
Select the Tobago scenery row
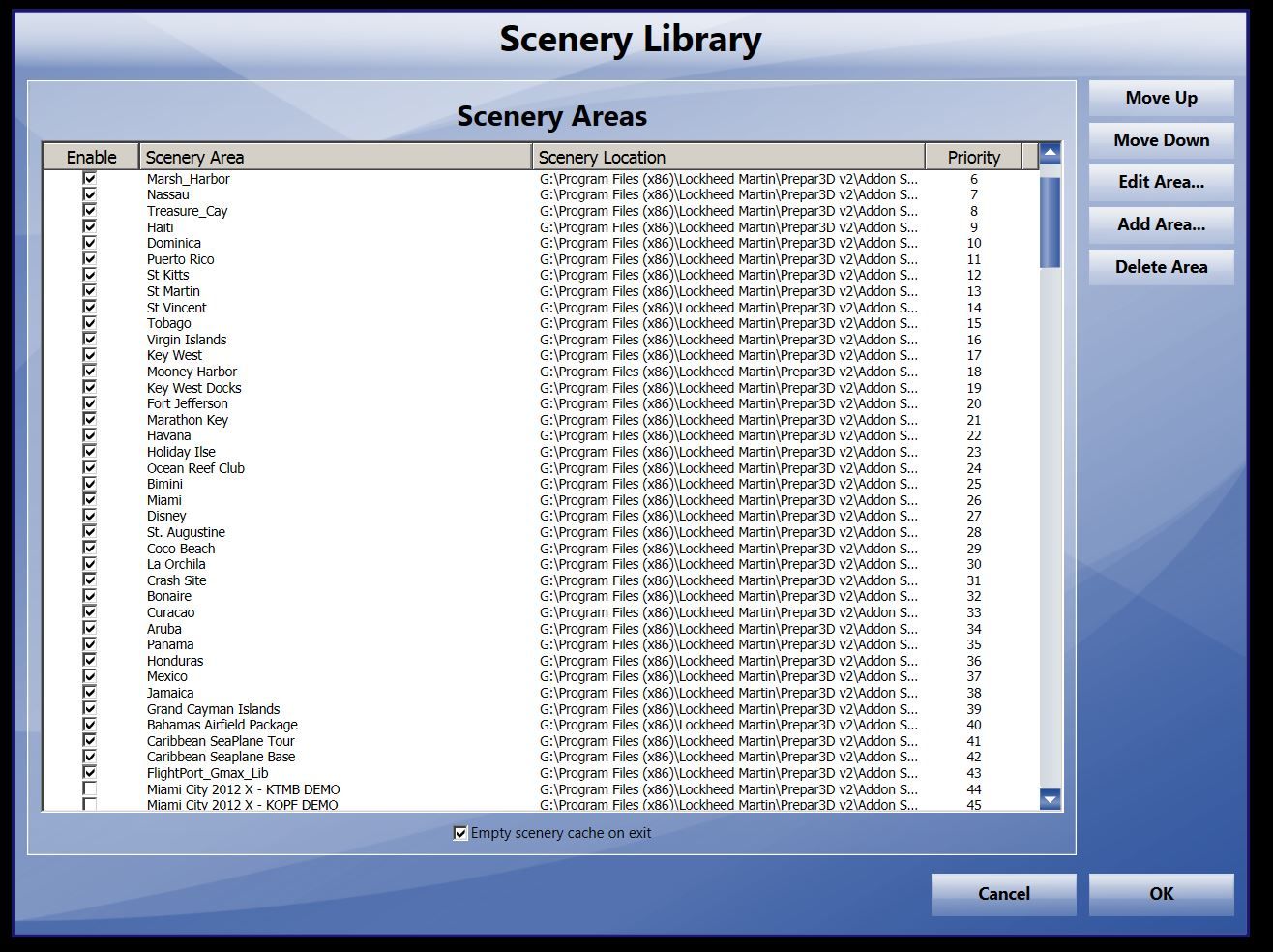pyautogui.click(x=541, y=323)
